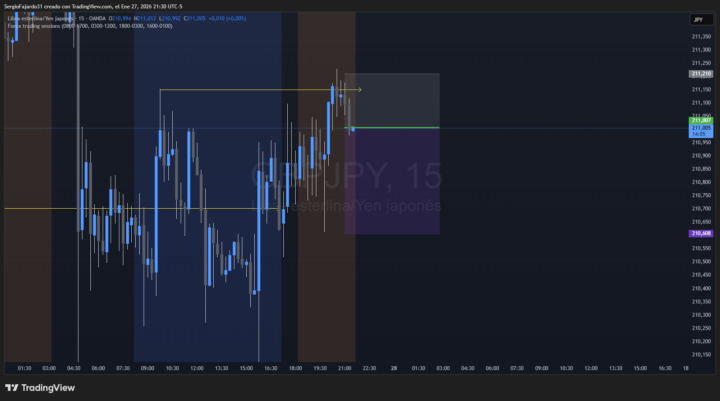Click the 210,950 price scale label

701,142
